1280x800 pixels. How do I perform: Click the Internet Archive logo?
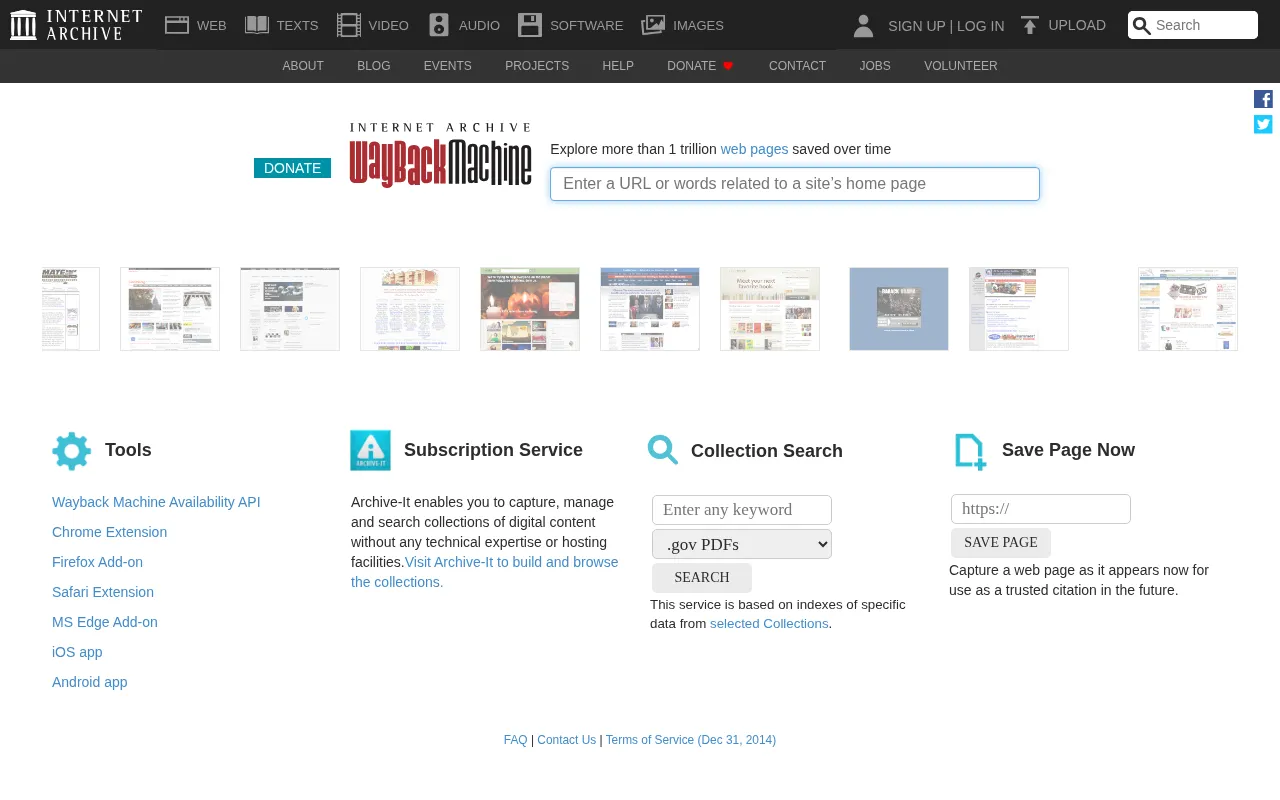pyautogui.click(x=76, y=25)
